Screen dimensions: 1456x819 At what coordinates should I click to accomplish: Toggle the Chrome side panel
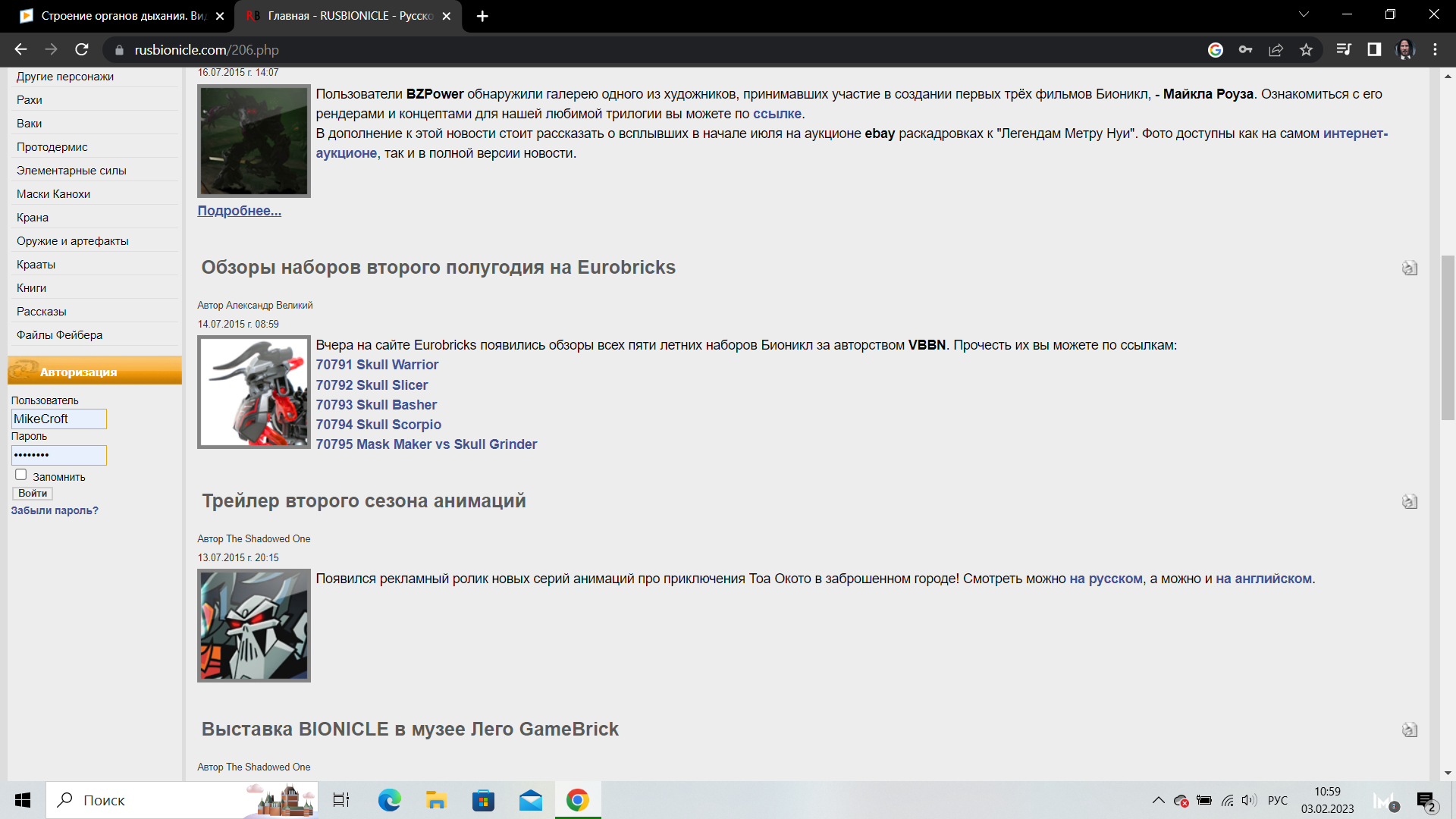1374,50
